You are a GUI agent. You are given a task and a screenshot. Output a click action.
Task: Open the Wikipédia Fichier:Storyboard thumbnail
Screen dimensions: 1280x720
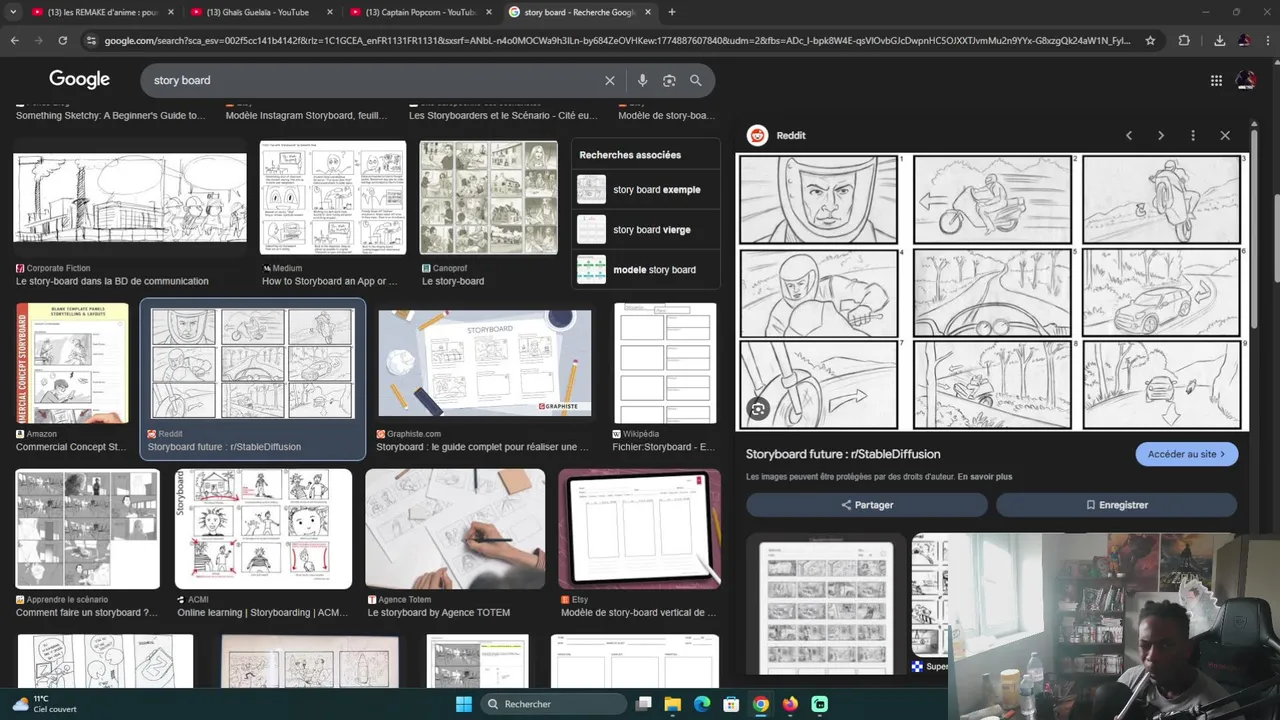(665, 363)
